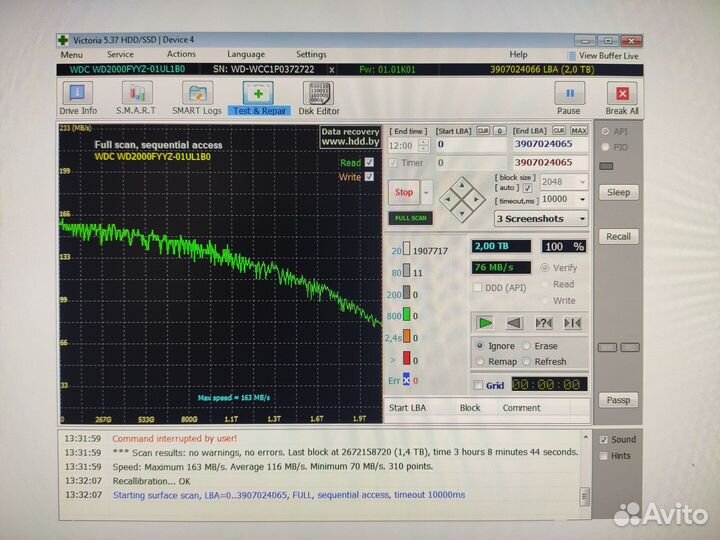Enable the Grid checkbox
The height and width of the screenshot is (540, 720).
coord(477,385)
